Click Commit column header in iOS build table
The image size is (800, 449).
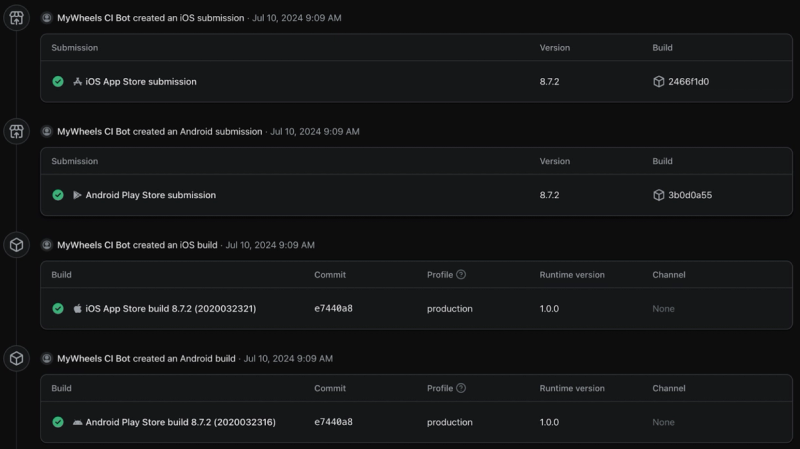[x=330, y=275]
